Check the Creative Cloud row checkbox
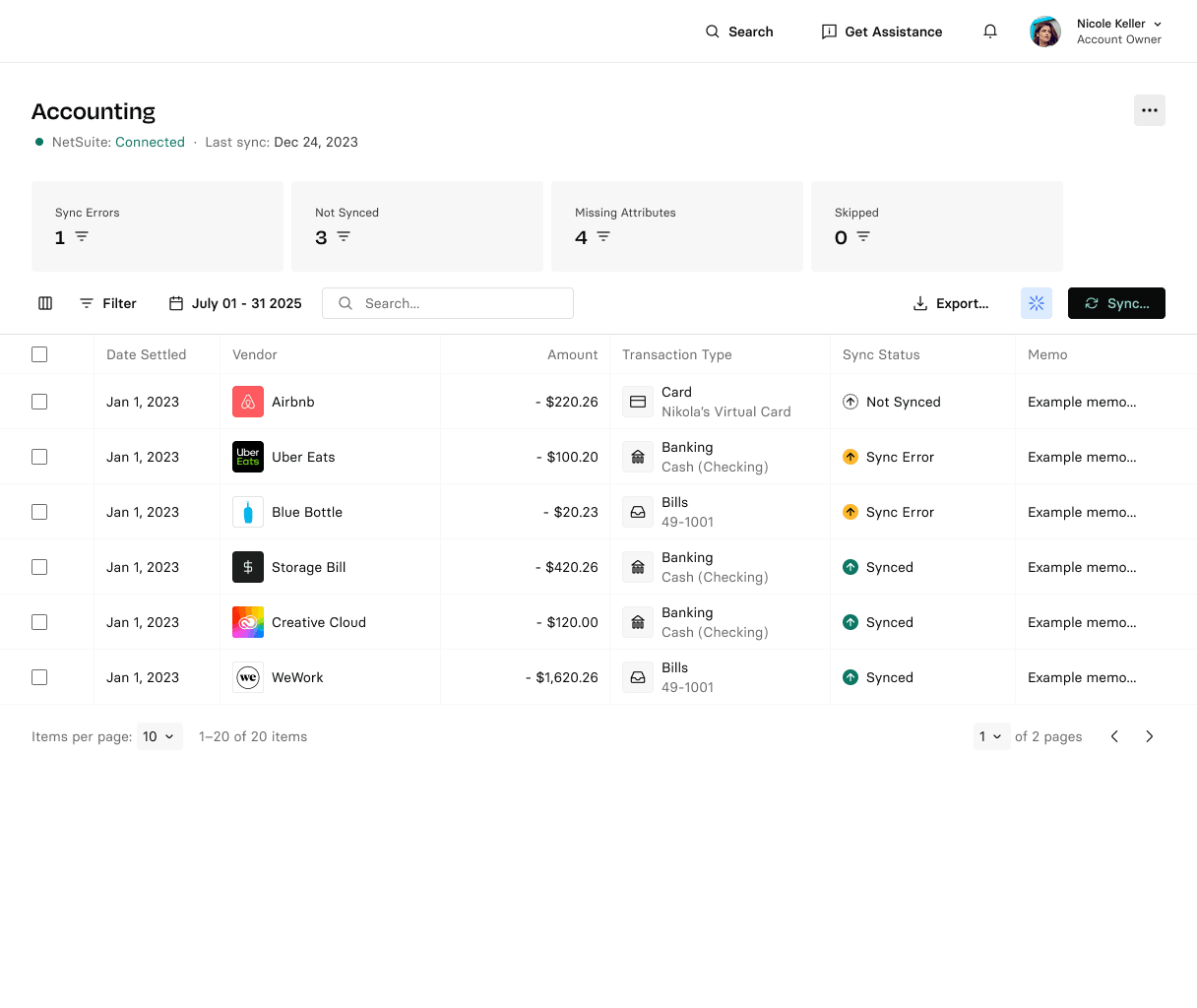 coord(39,622)
